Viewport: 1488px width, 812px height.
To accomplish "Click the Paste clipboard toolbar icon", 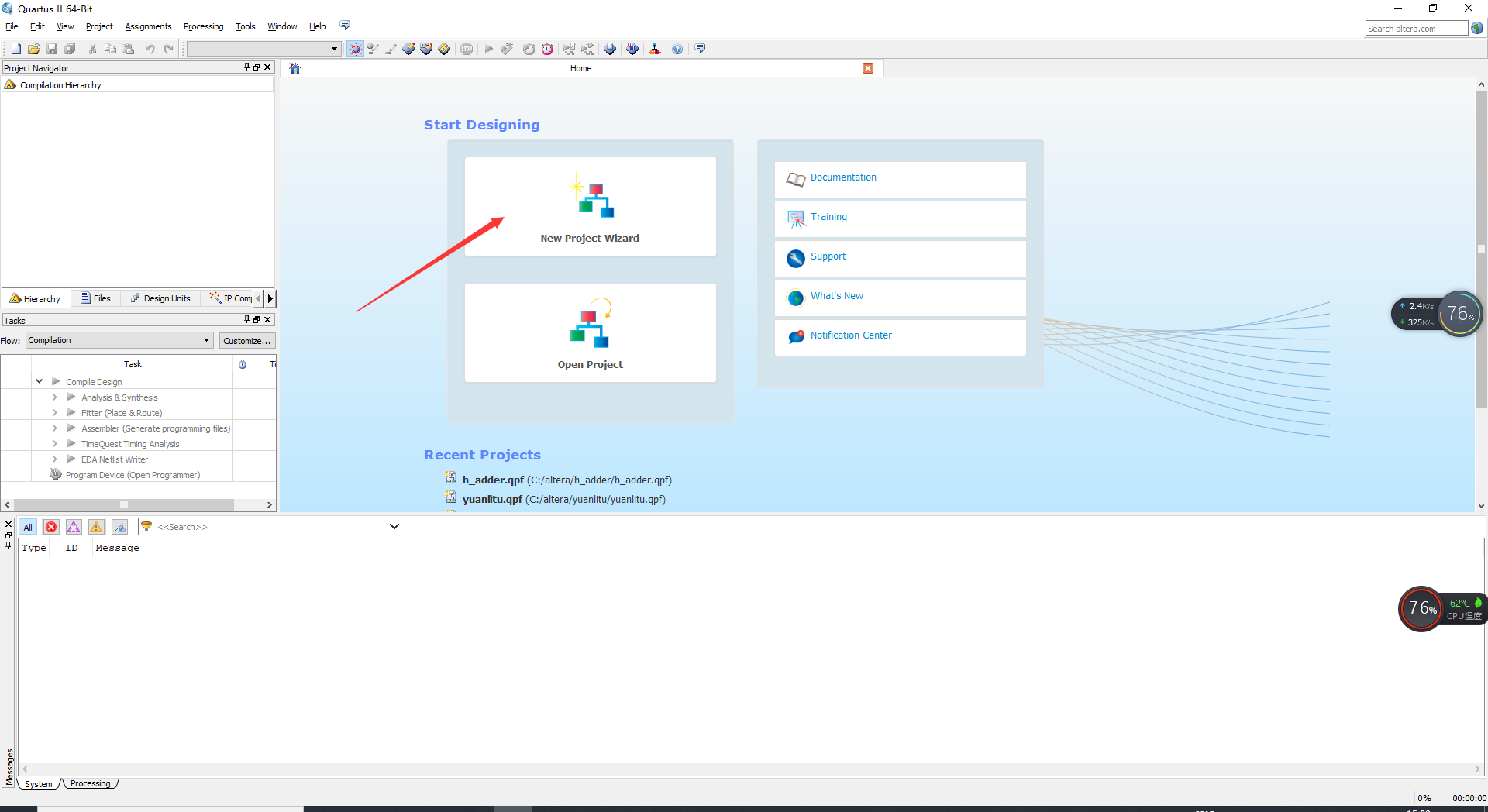I will (128, 49).
